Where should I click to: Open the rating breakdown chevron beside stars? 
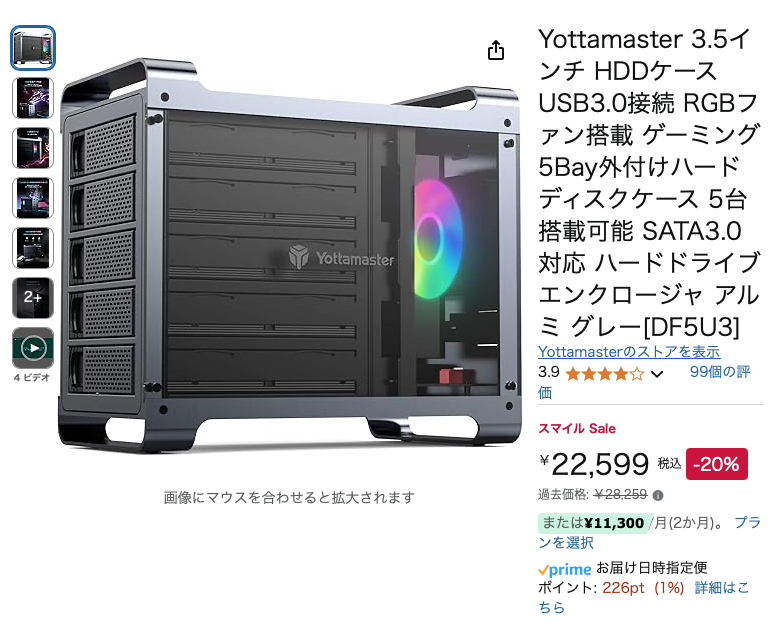[657, 374]
